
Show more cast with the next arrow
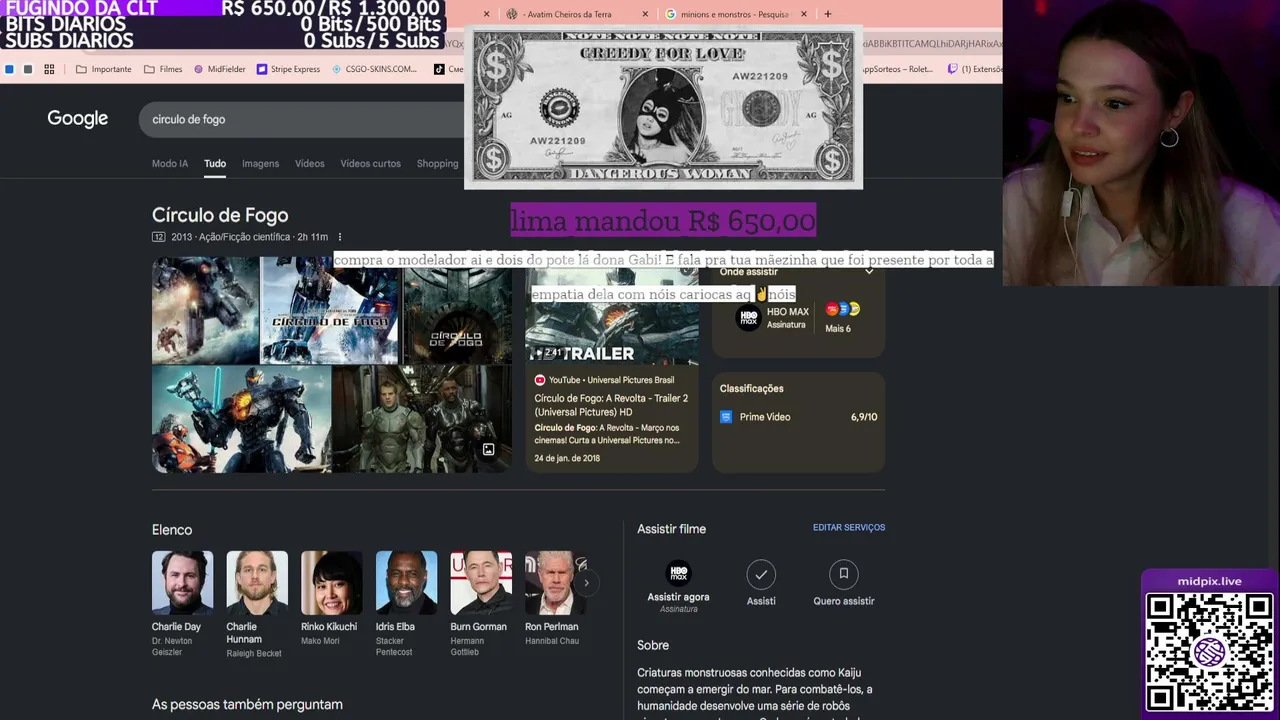586,582
